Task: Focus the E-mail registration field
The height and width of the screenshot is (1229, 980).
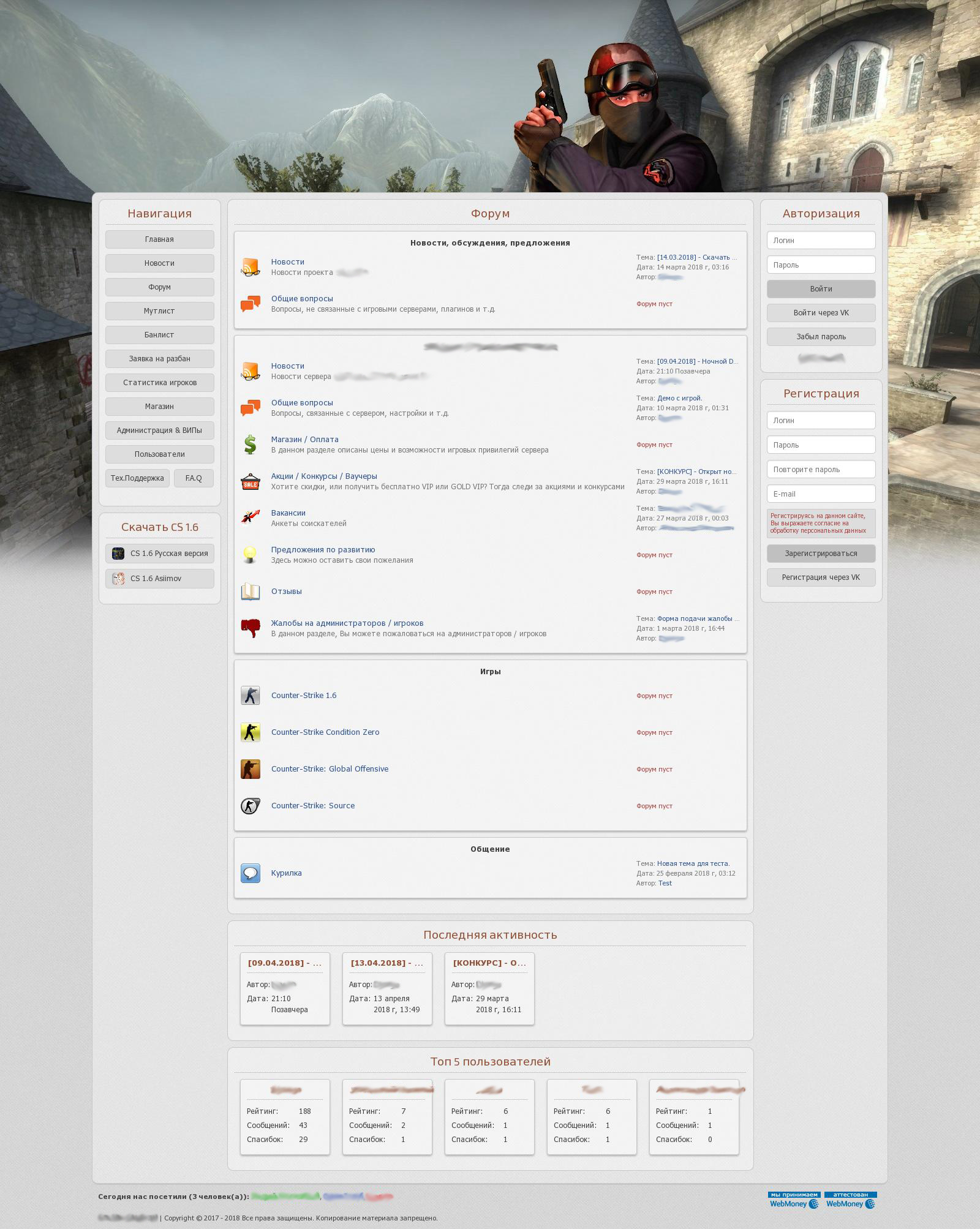Action: point(821,494)
